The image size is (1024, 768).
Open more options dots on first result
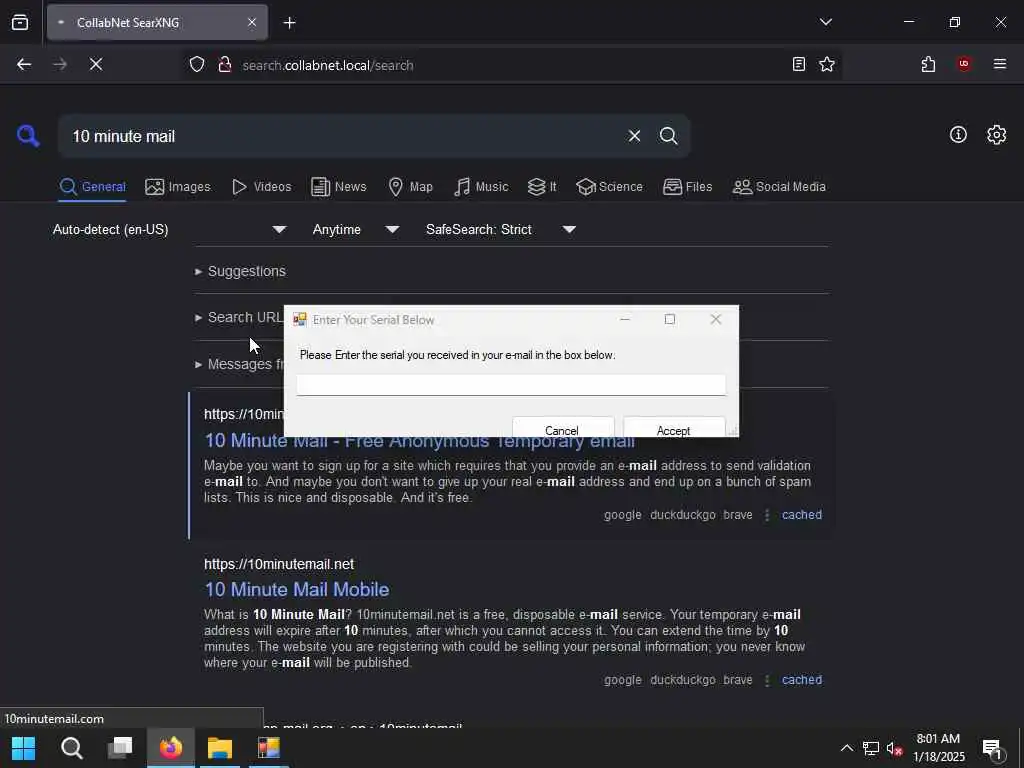point(767,515)
